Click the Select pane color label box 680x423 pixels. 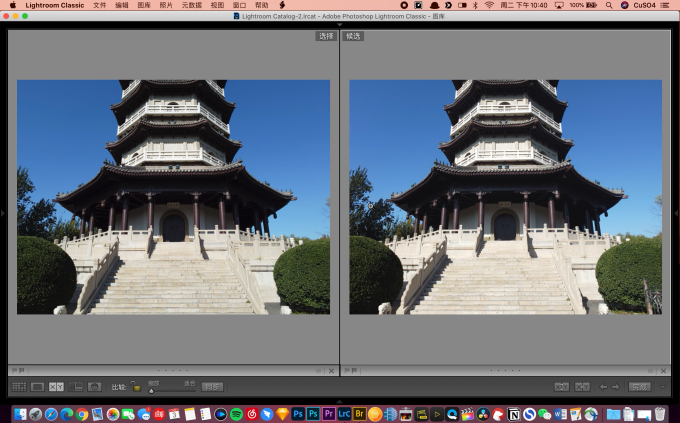(319, 371)
